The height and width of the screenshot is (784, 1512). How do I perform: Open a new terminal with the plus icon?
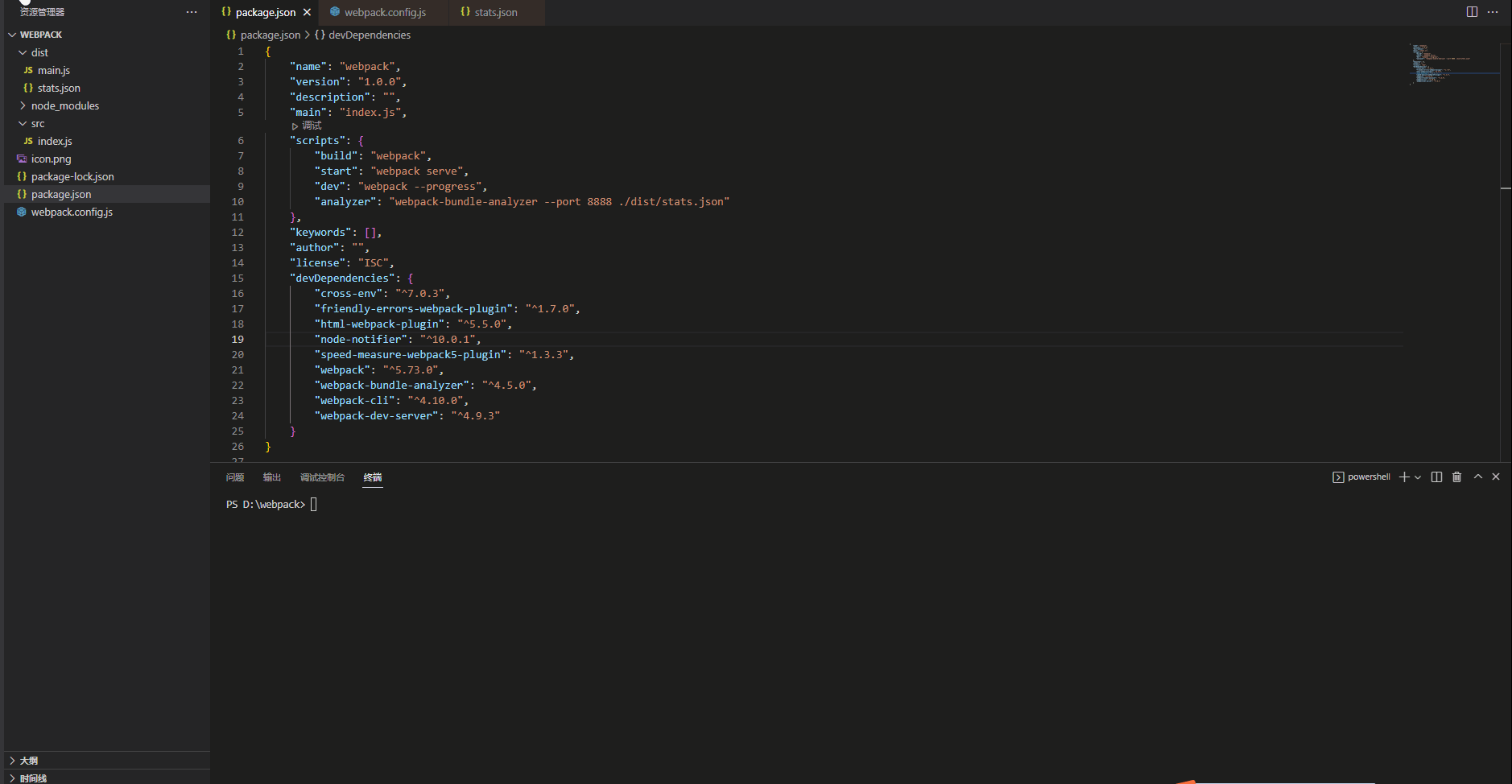[1404, 477]
